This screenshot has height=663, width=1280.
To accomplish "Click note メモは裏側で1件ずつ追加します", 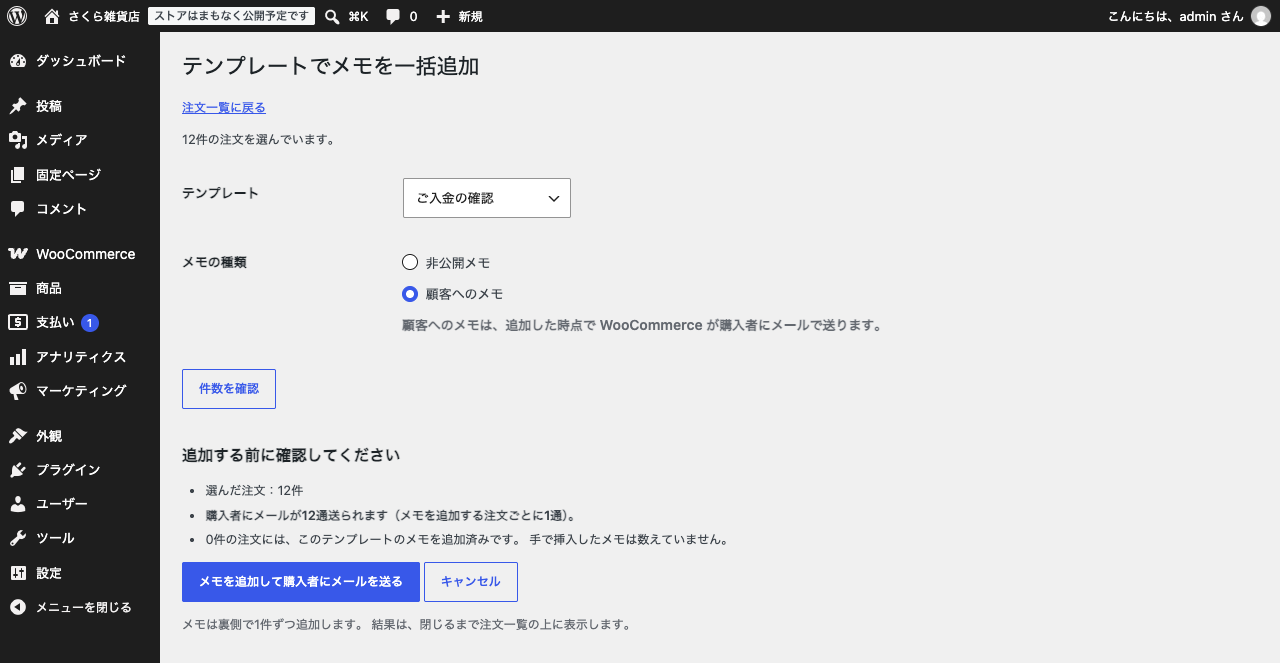I will coord(406,625).
